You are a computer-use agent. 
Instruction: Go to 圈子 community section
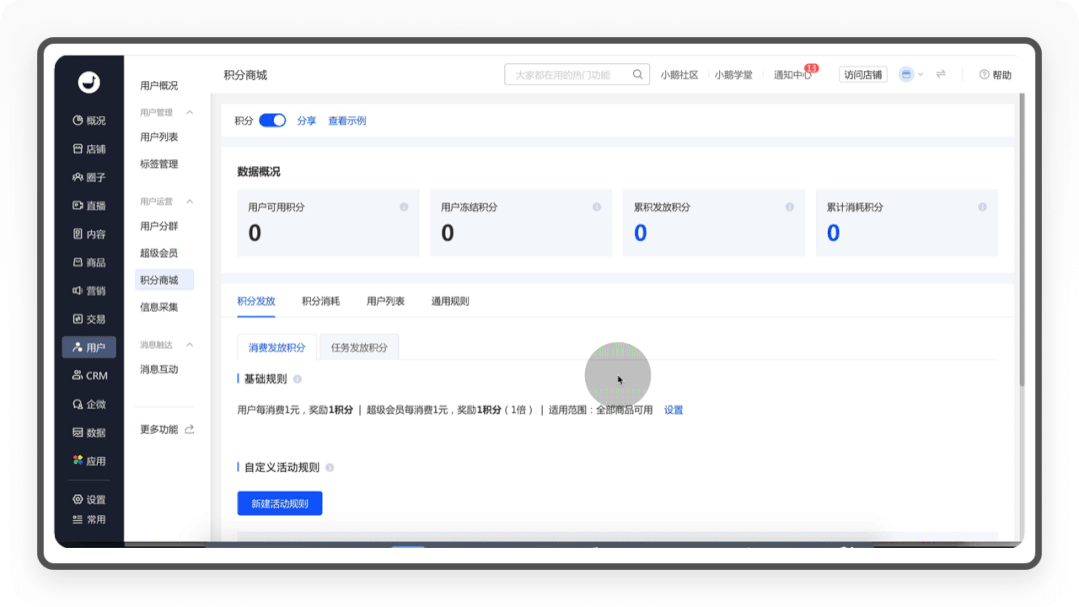[89, 177]
